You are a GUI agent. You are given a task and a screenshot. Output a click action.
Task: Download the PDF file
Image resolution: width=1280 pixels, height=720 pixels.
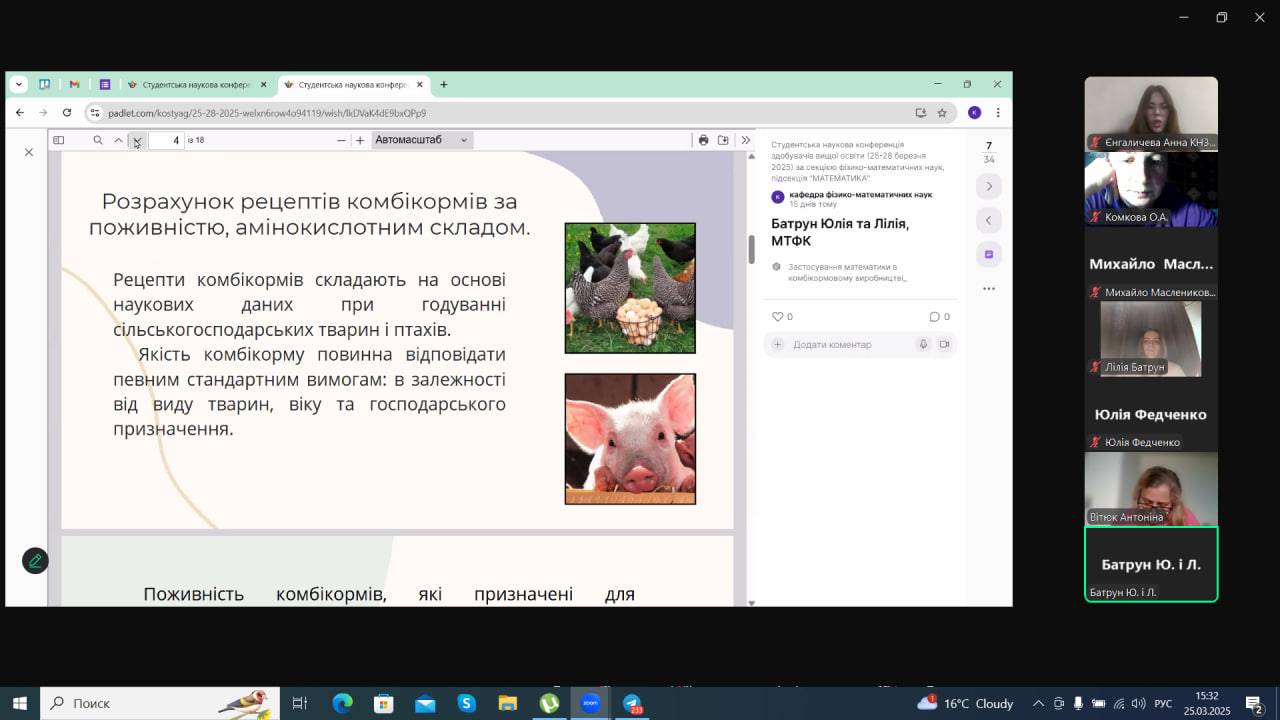pos(723,140)
